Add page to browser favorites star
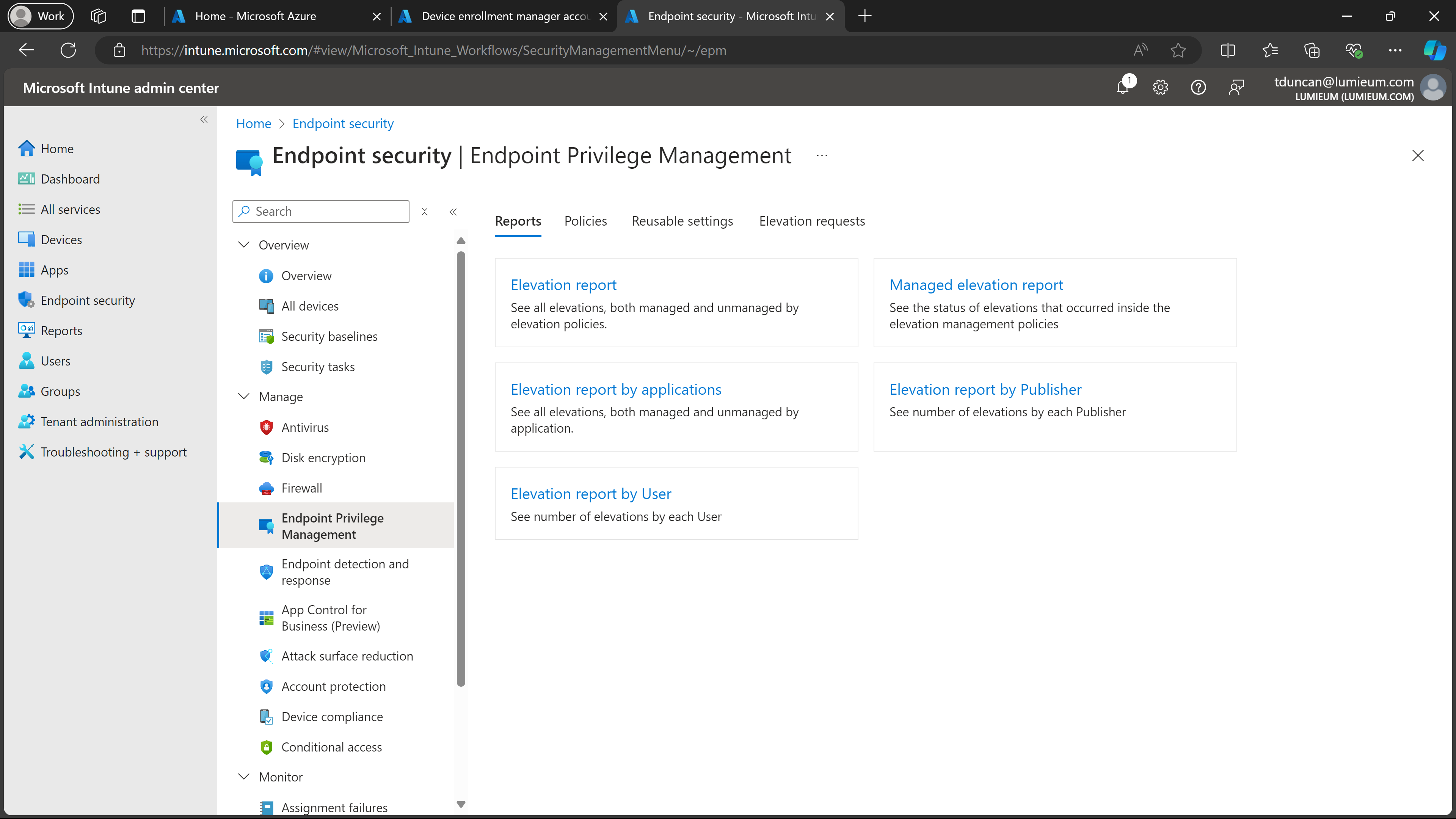The height and width of the screenshot is (819, 1456). click(x=1178, y=50)
